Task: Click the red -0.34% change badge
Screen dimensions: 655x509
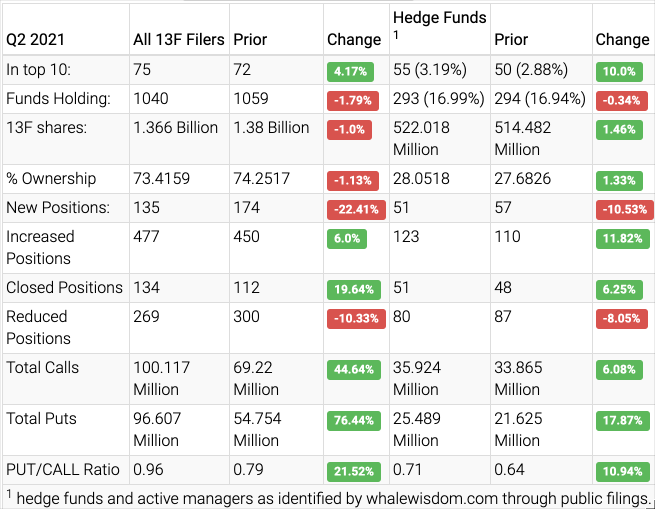Action: click(x=621, y=100)
